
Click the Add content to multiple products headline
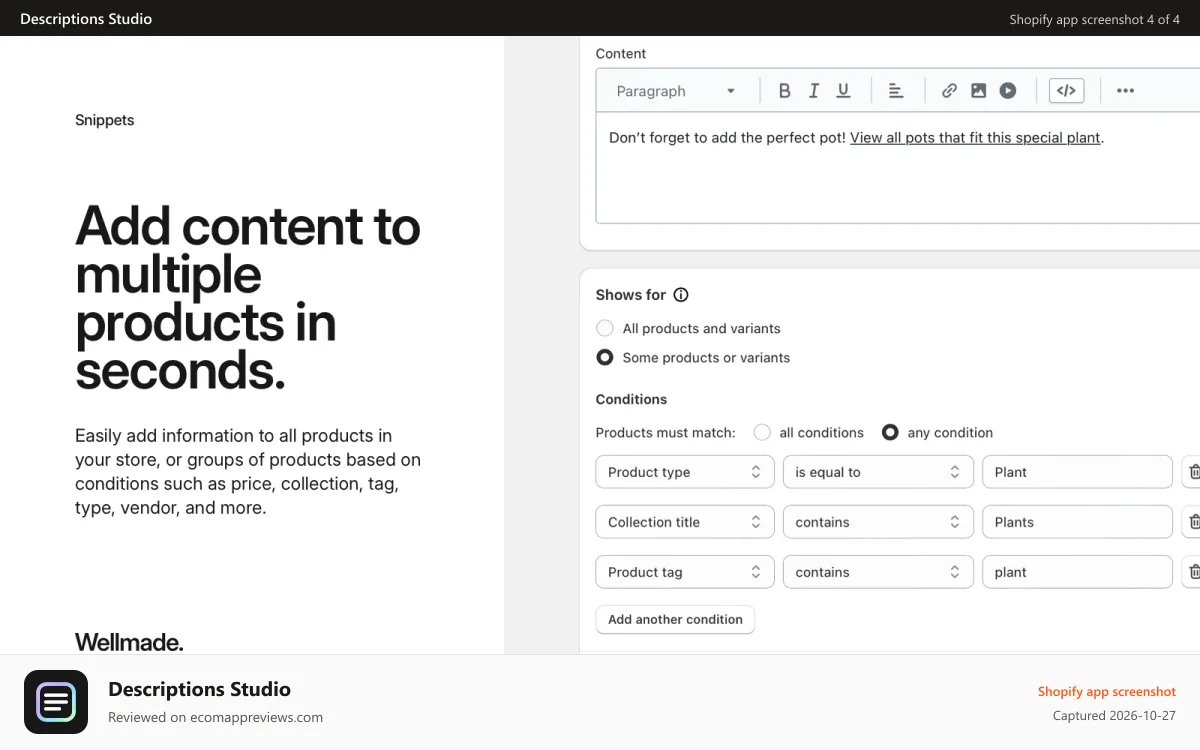(248, 297)
